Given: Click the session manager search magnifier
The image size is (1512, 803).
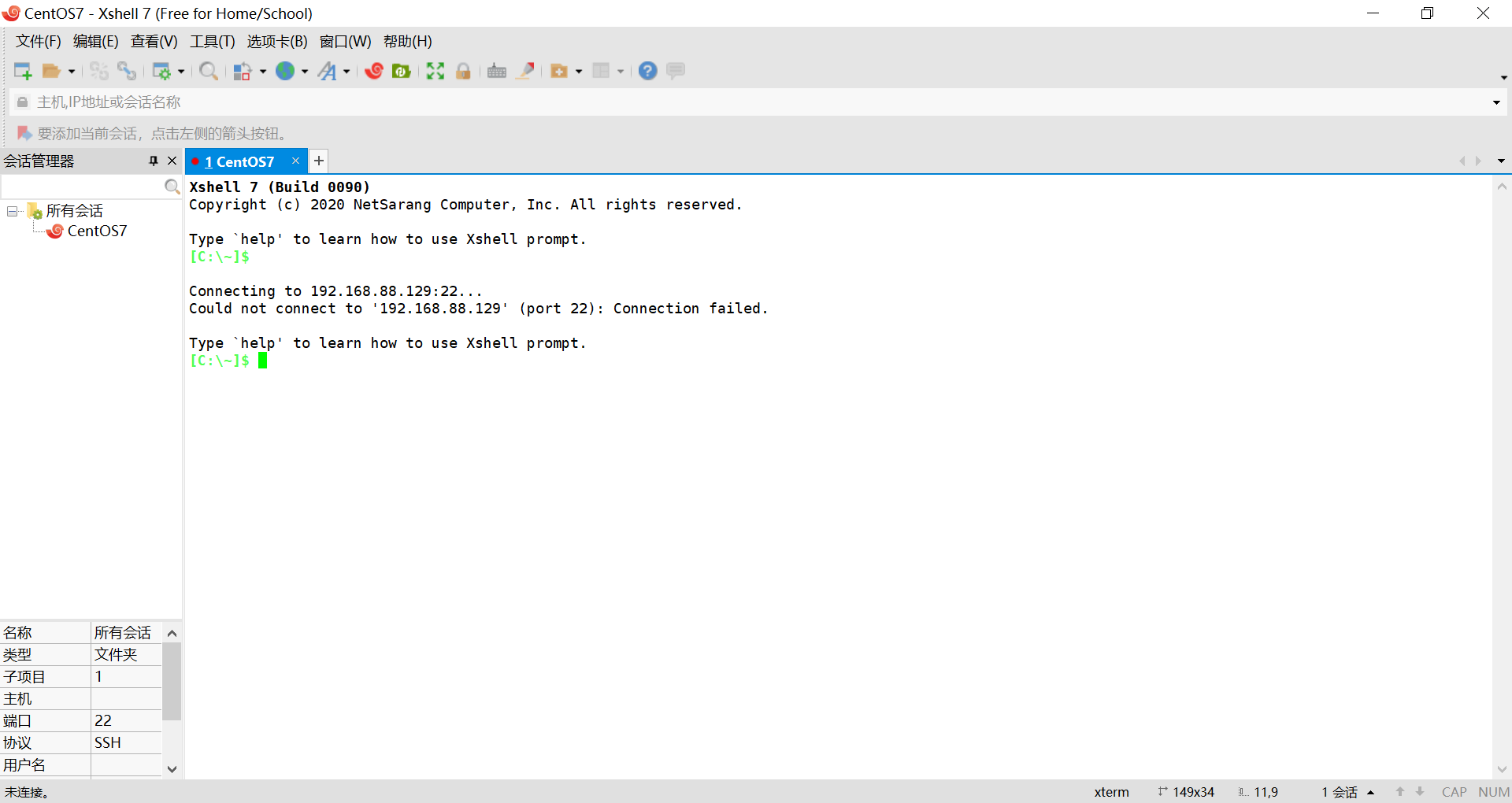Looking at the screenshot, I should [x=172, y=187].
